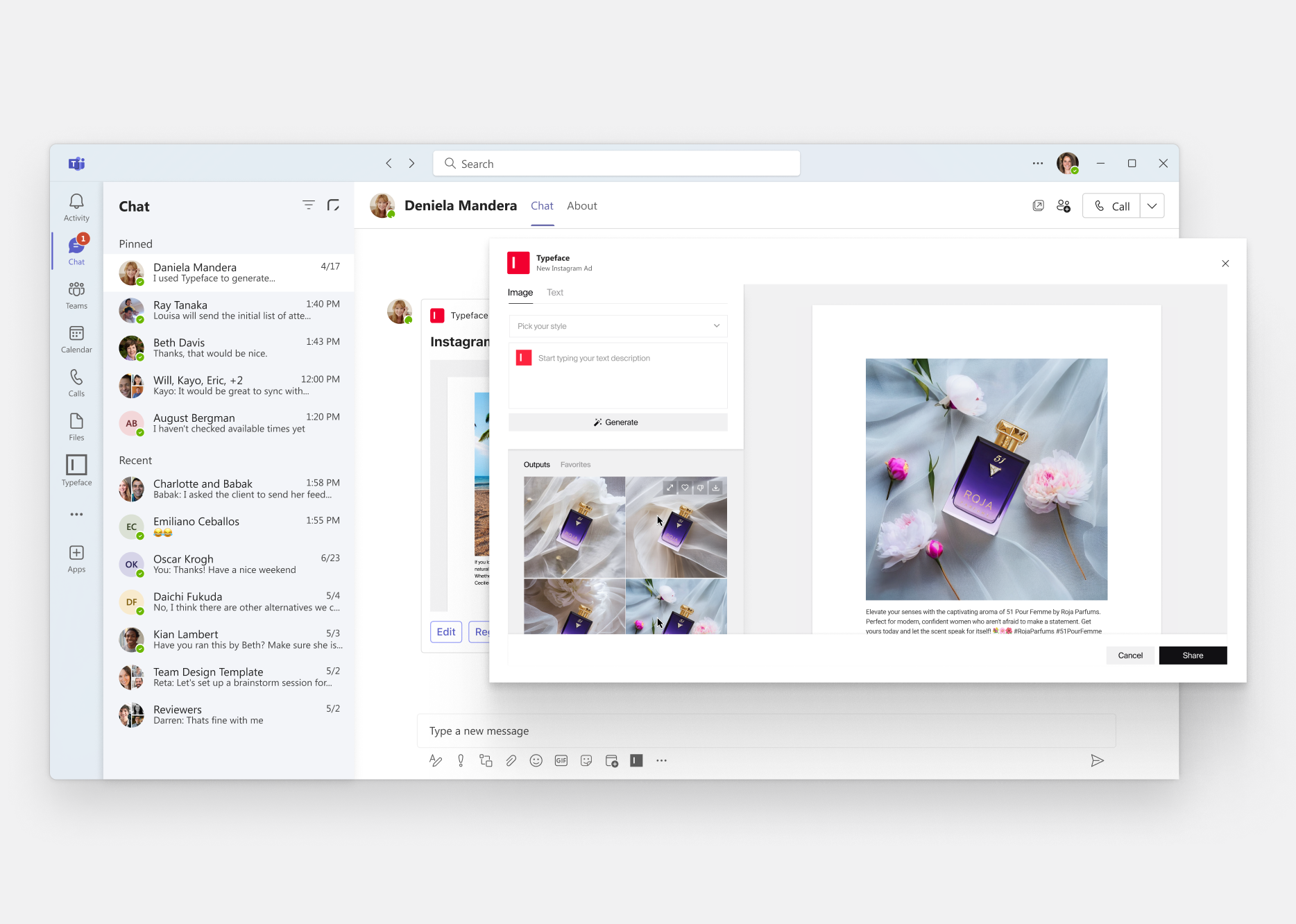Open Teams section in the sidebar
Screen dimensions: 1296x924
click(x=76, y=296)
